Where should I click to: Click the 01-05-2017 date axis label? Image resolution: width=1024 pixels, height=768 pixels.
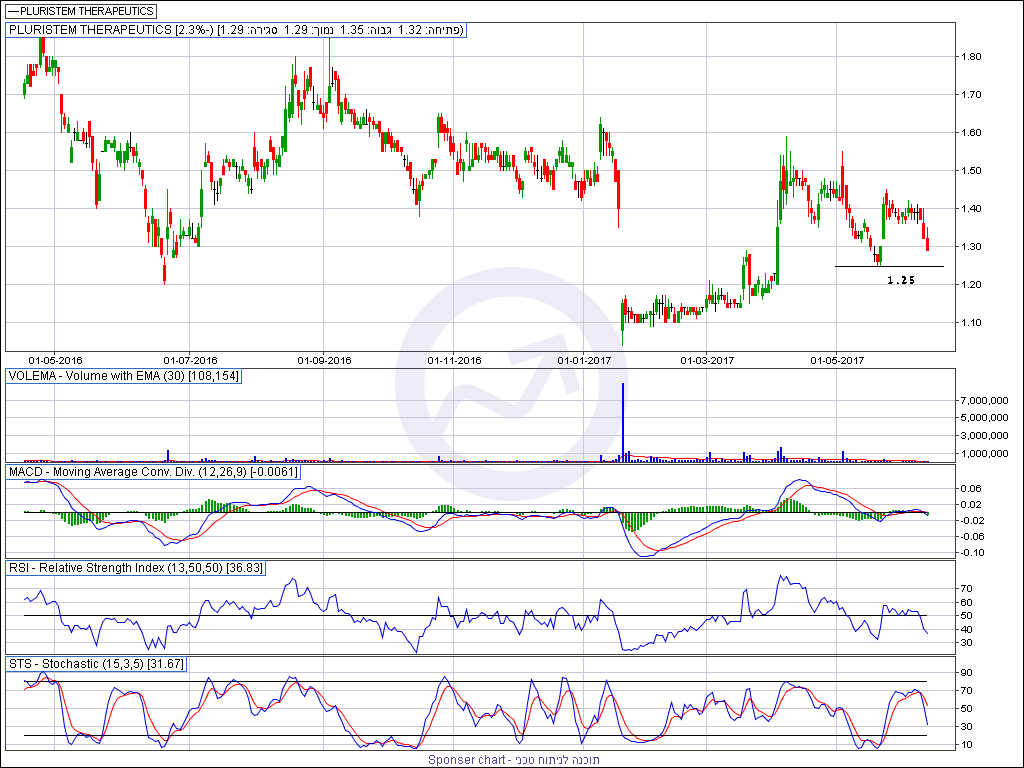pyautogui.click(x=837, y=360)
